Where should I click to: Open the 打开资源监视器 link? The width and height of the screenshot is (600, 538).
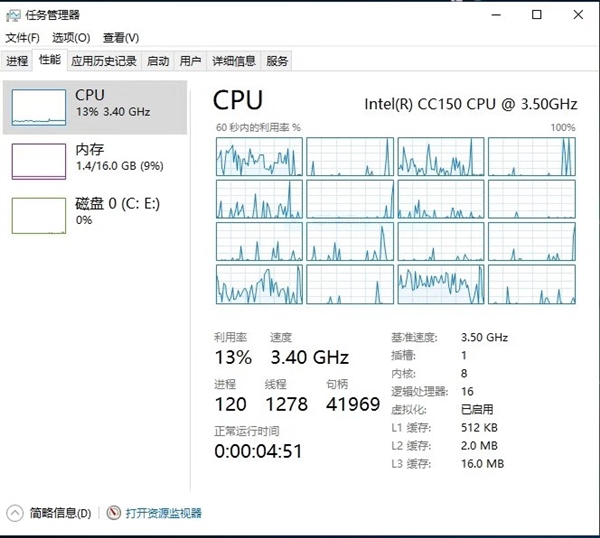click(x=163, y=513)
